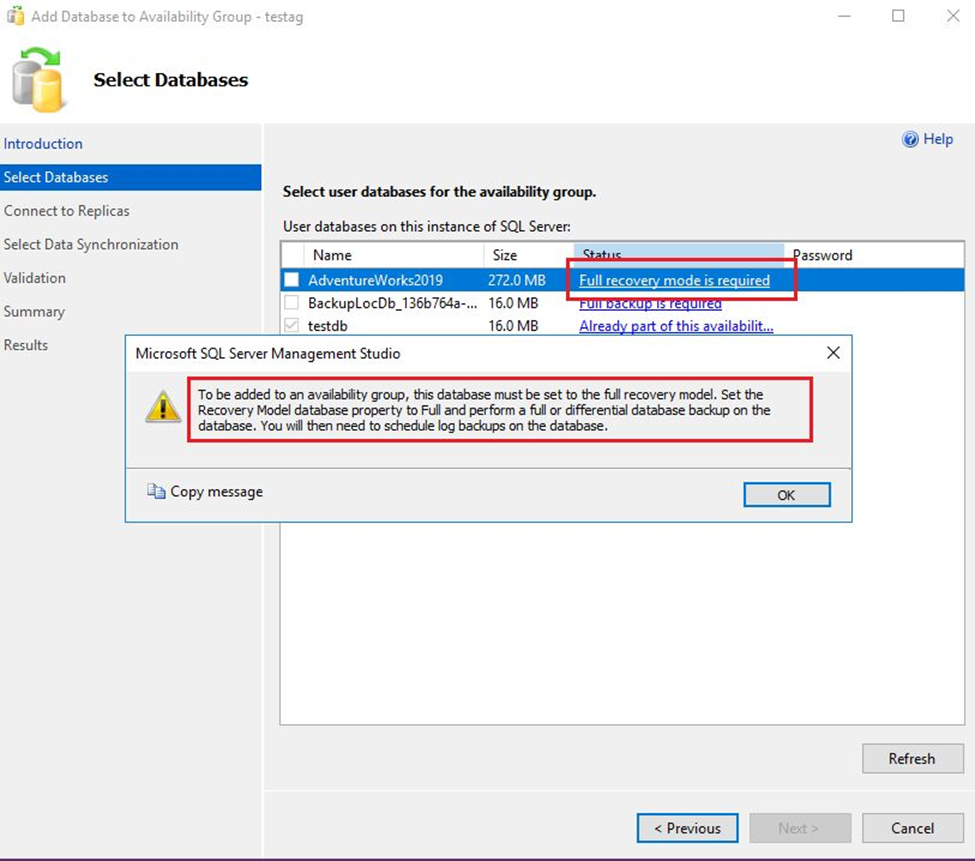Click the yellow warning triangle icon

163,406
